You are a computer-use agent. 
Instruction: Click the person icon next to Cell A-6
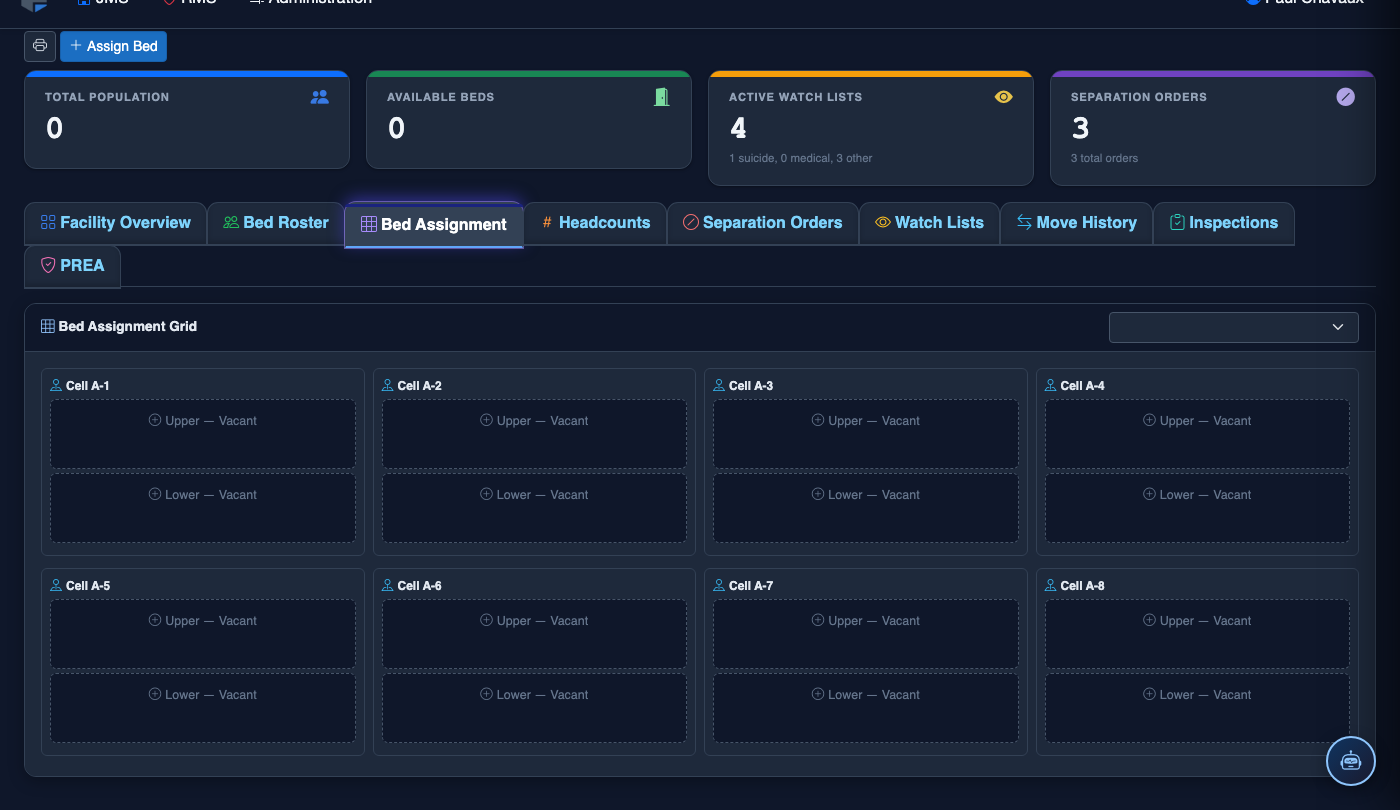(x=388, y=585)
